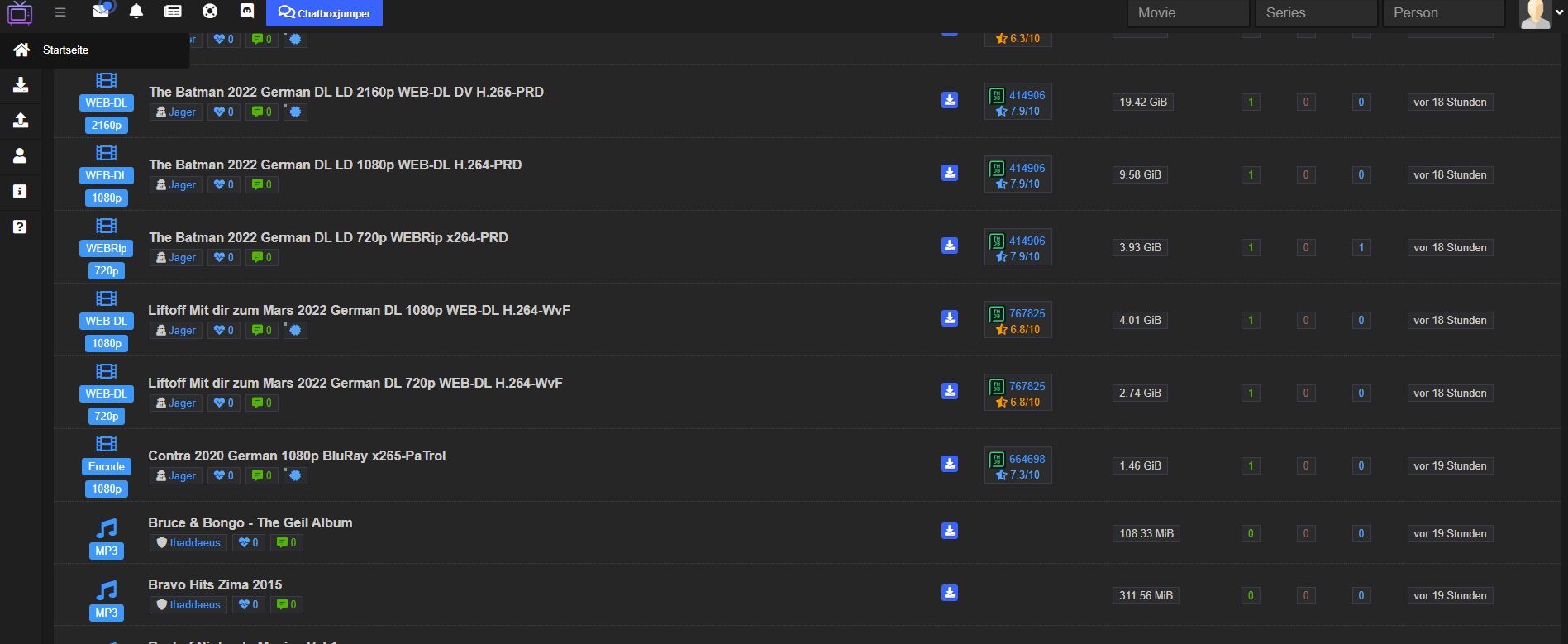Go to Startseite in the sidebar
This screenshot has height=644, width=1568.
(65, 50)
